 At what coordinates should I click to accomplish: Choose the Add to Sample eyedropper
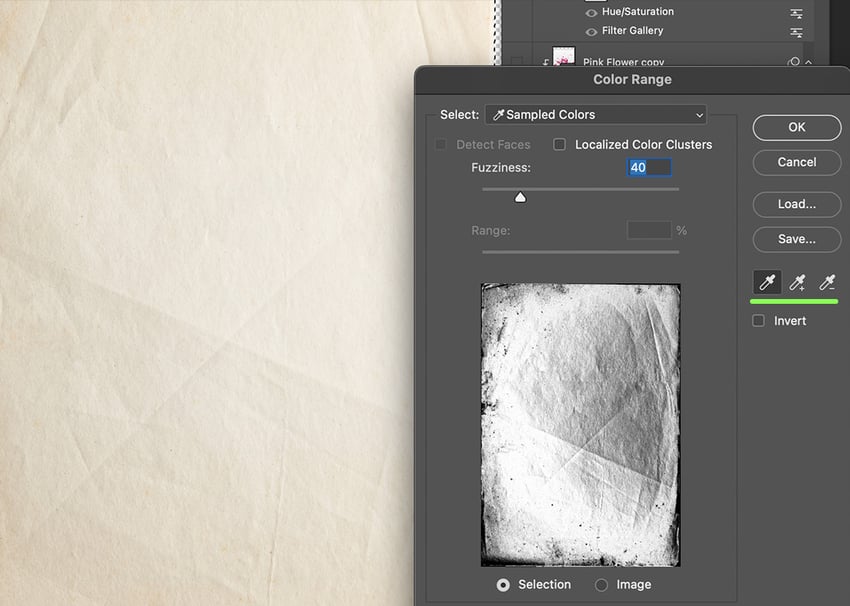pos(797,283)
